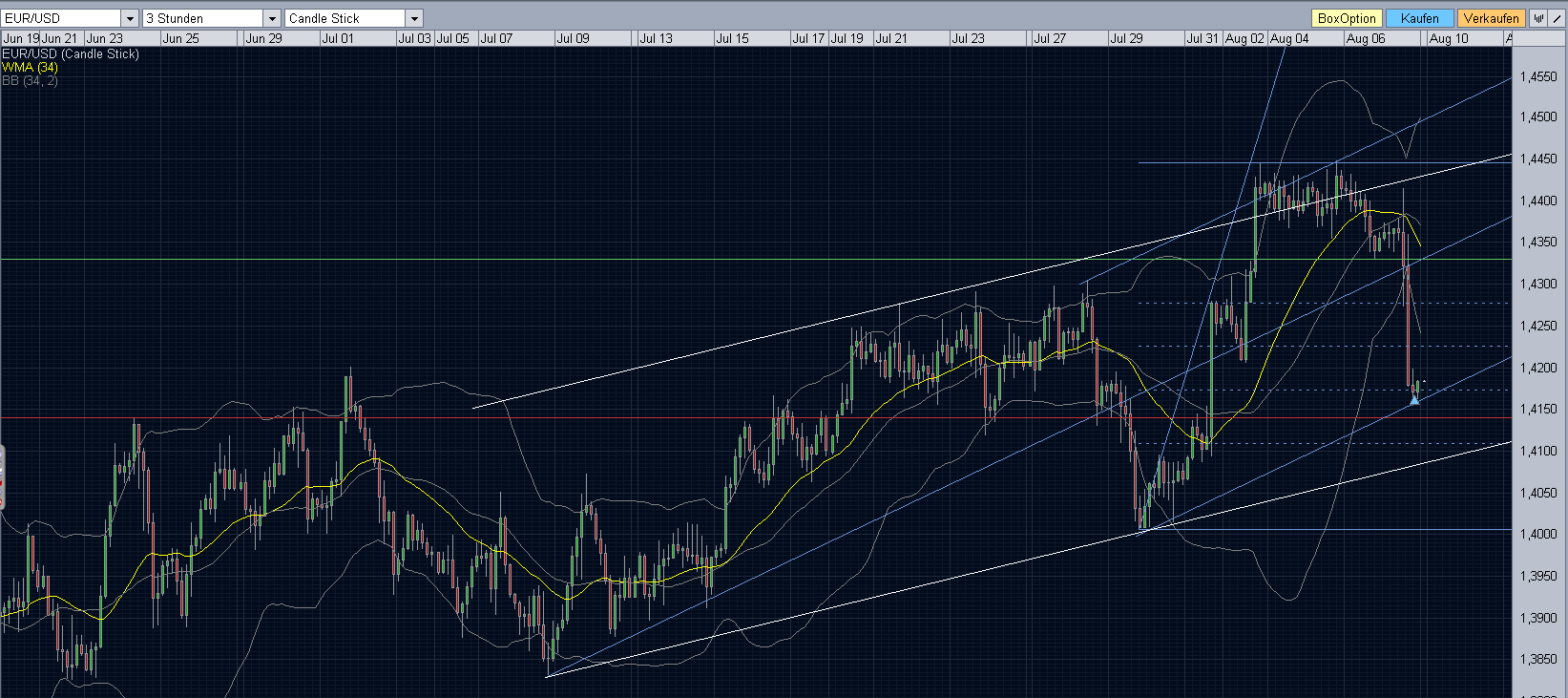Open the EUR/USD symbol dropdown arrow

130,18
